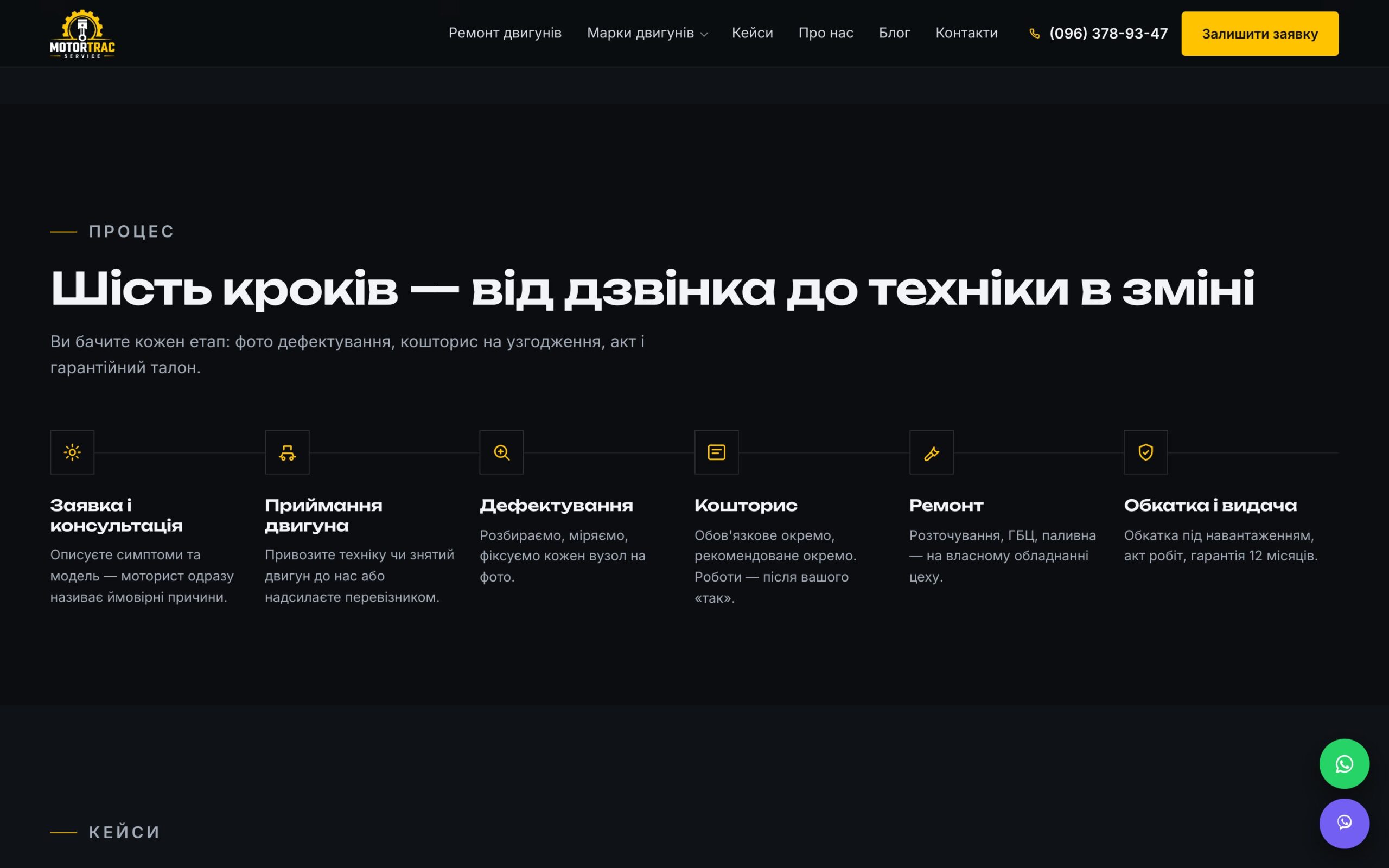Click text Привозите техніку чи знятий двигун
1389x868 pixels.
[359, 576]
